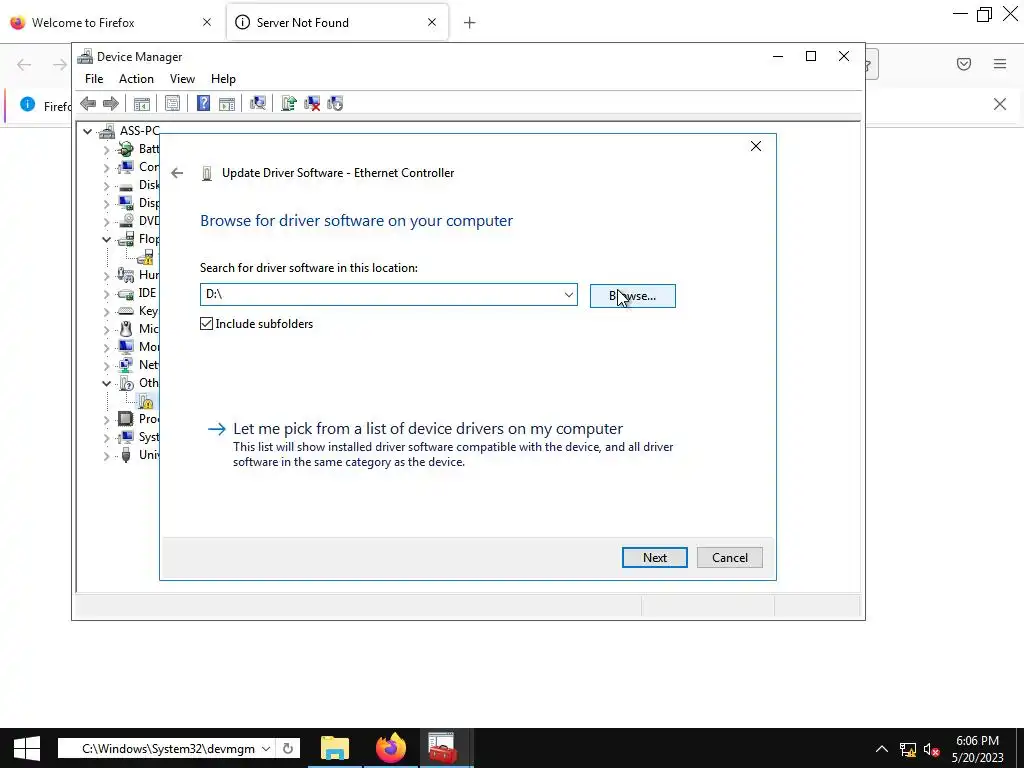Open the taskbar address bar dropdown
Viewport: 1024px width, 768px height.
pyautogui.click(x=266, y=748)
